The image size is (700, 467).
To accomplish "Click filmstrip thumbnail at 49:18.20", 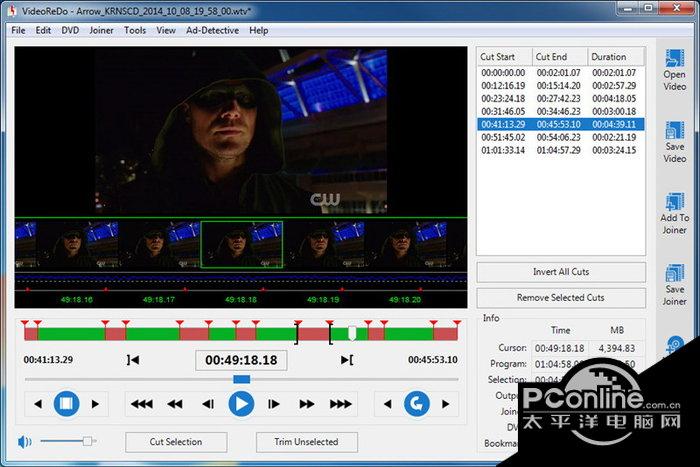I will point(406,245).
